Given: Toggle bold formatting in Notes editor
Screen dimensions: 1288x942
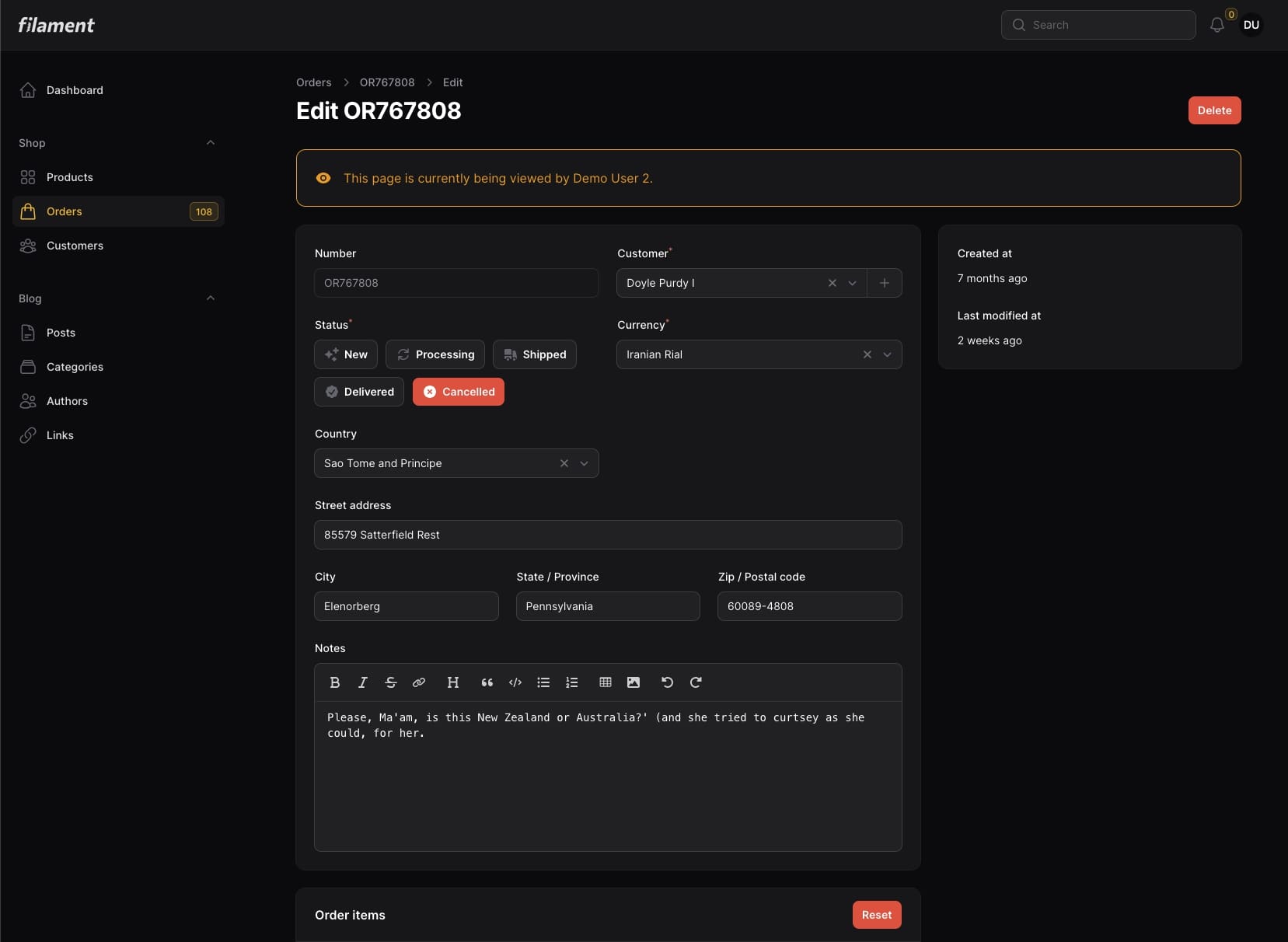Looking at the screenshot, I should tap(334, 682).
